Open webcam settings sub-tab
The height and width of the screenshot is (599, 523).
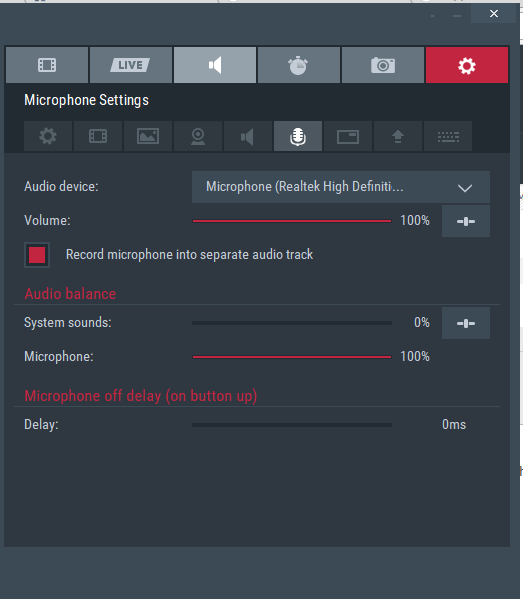point(198,136)
